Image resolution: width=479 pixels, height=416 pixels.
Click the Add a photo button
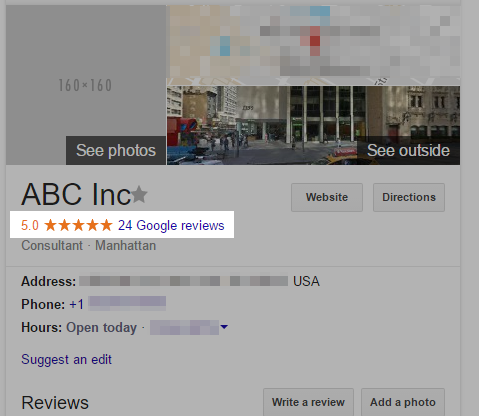tap(403, 402)
